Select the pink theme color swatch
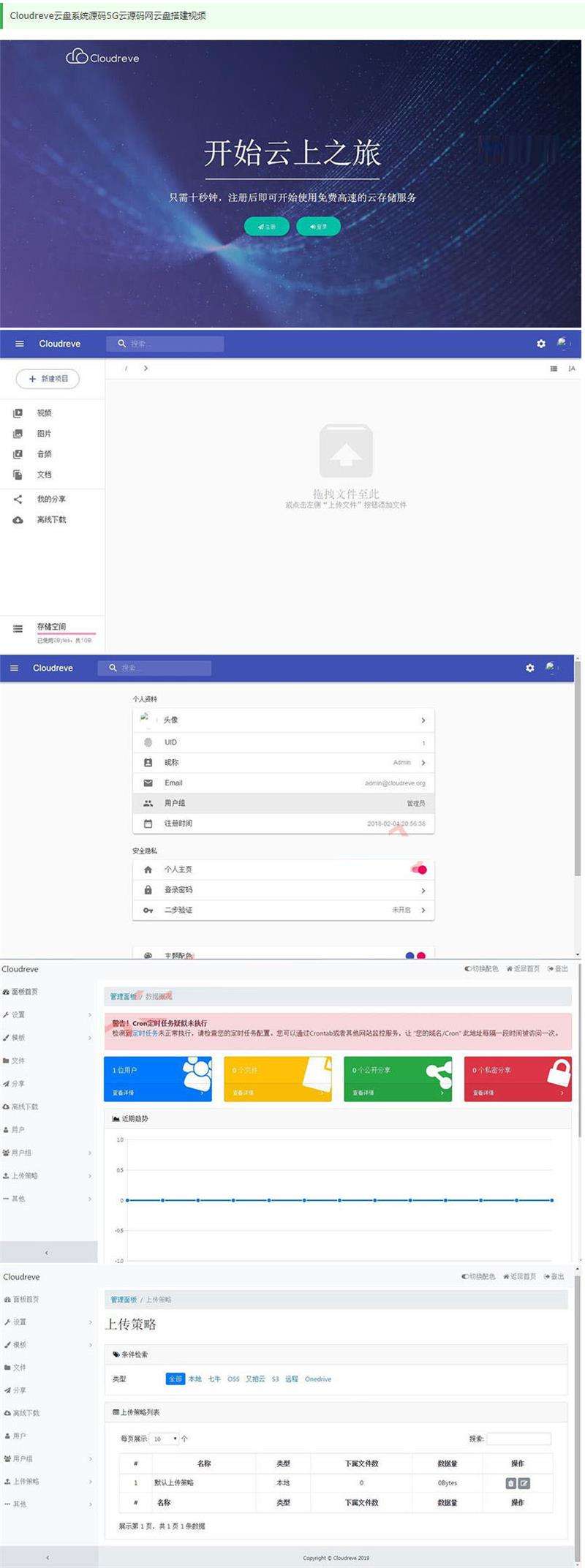585x1568 pixels. click(420, 955)
